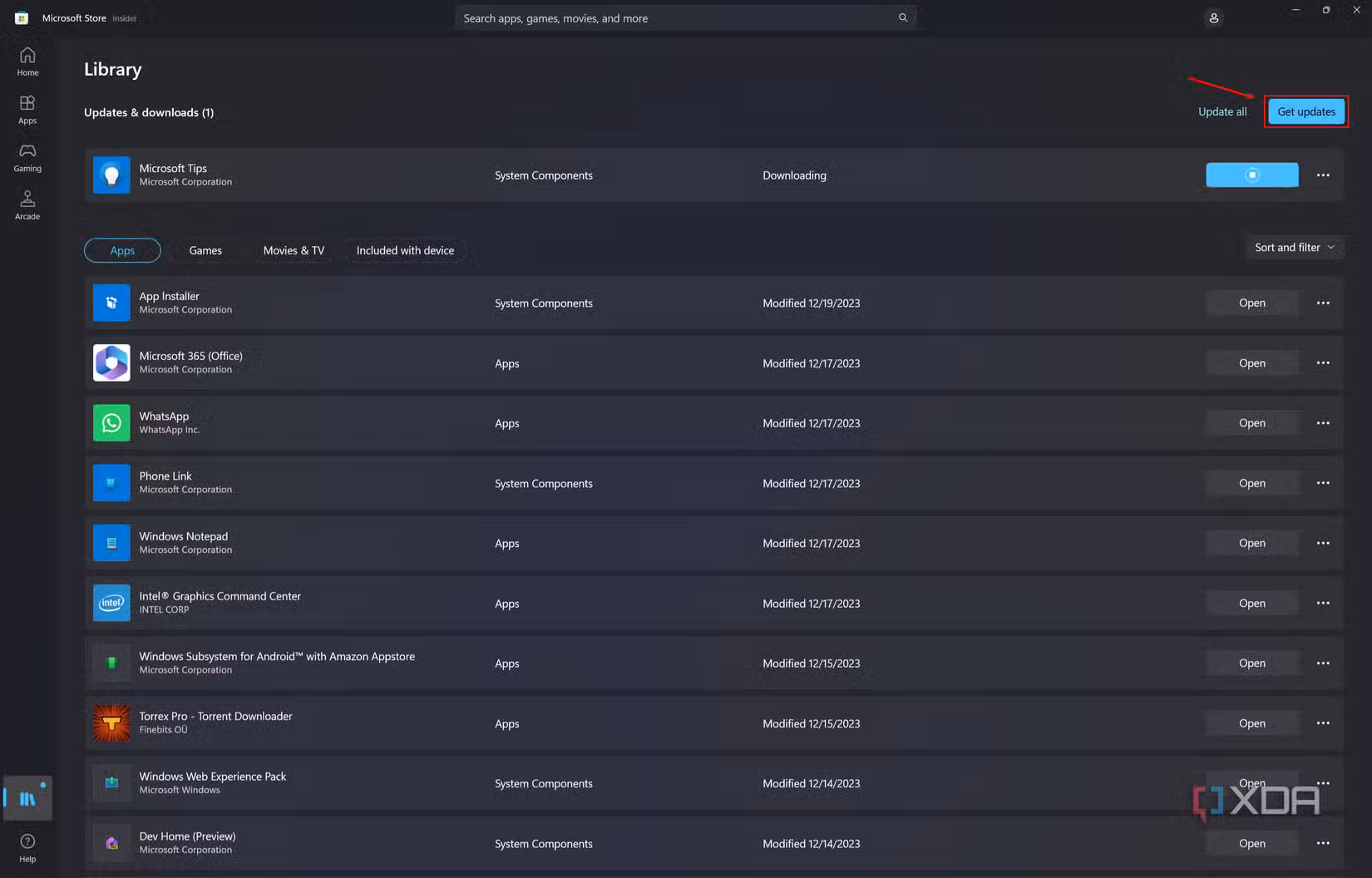
Task: Click the Library icon in the sidebar
Action: click(27, 798)
